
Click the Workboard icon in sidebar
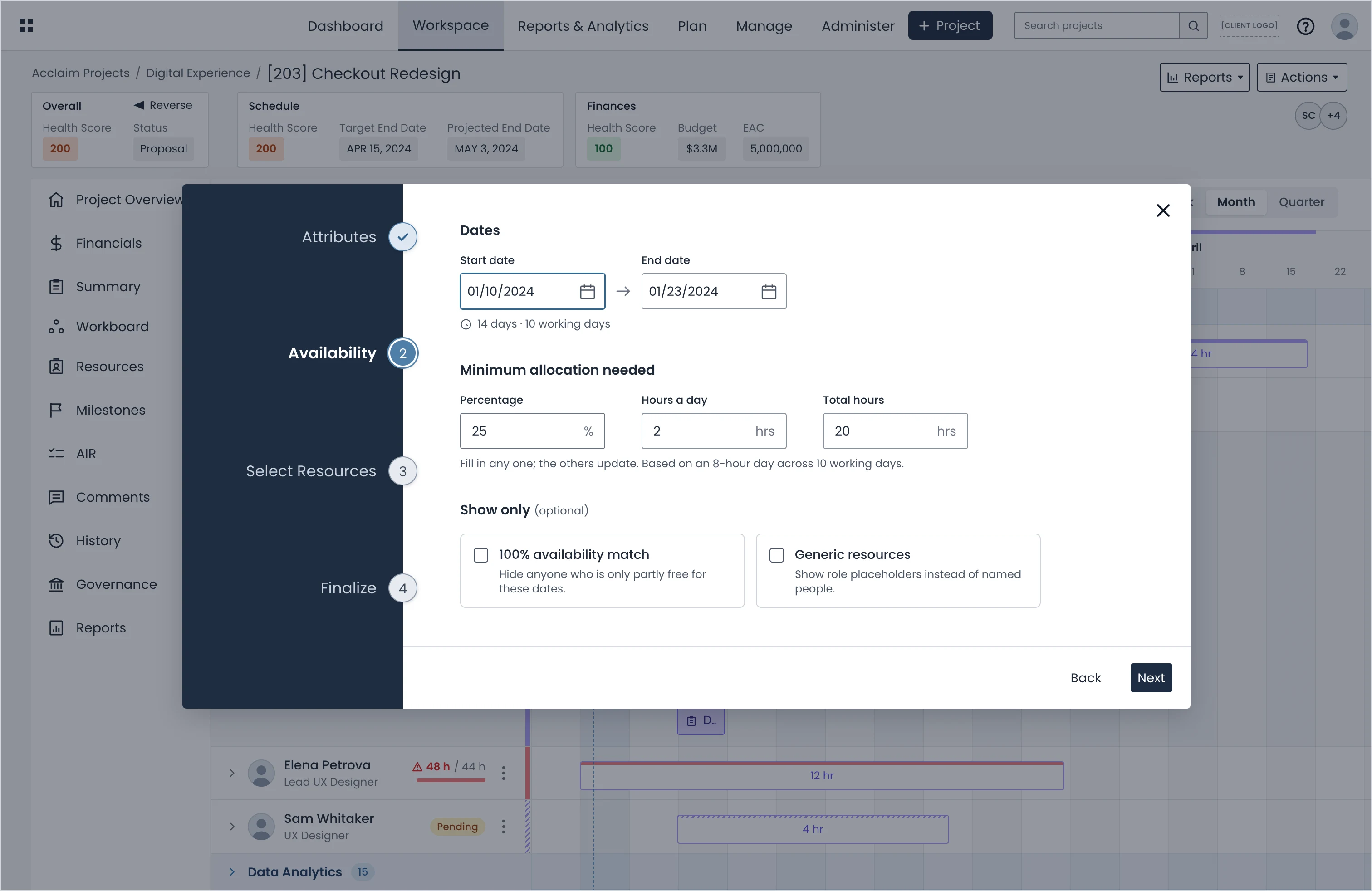56,327
